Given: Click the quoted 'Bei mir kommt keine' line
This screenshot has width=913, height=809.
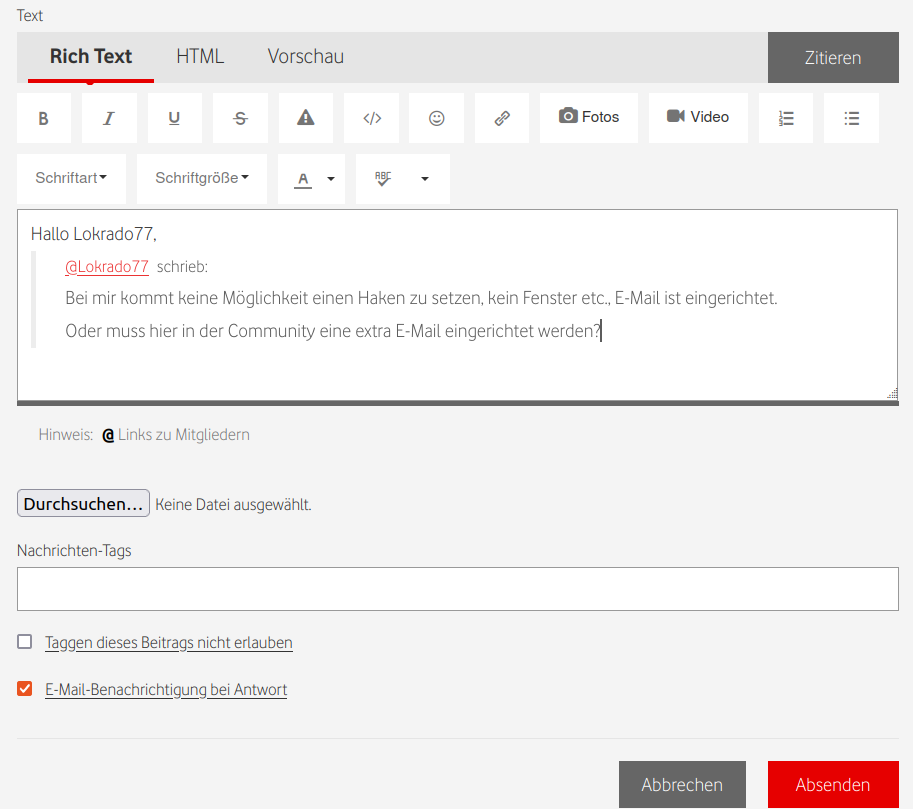Looking at the screenshot, I should pos(421,298).
